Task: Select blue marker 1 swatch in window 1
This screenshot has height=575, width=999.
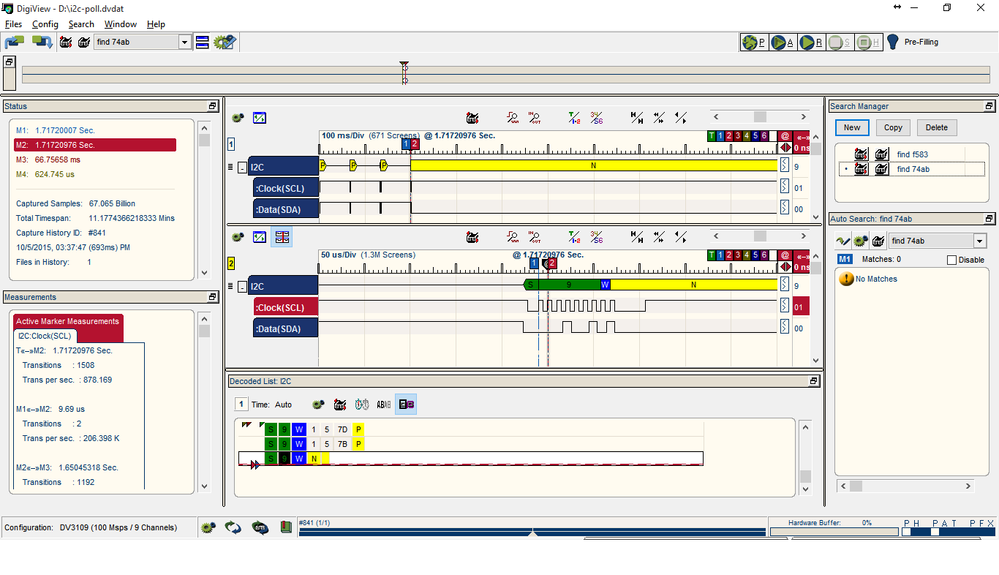Action: pos(721,136)
